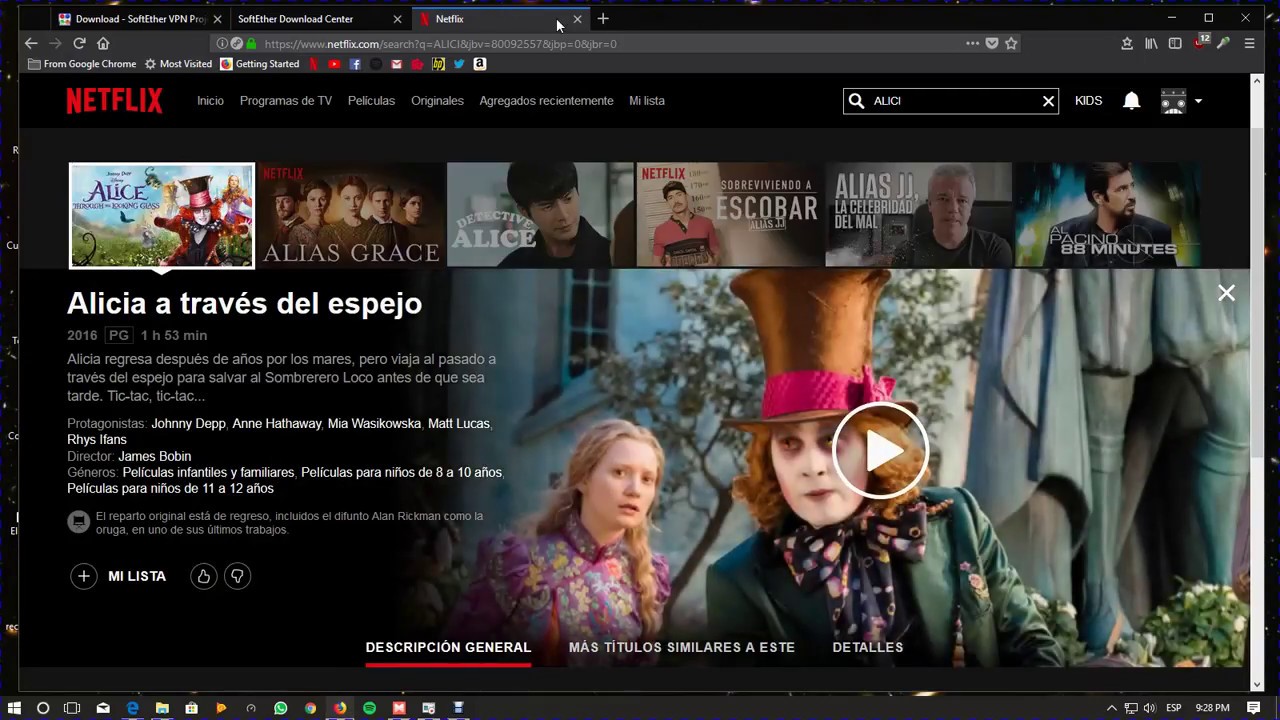1280x720 pixels.
Task: Click Anne Hathaway cast link
Action: click(277, 424)
